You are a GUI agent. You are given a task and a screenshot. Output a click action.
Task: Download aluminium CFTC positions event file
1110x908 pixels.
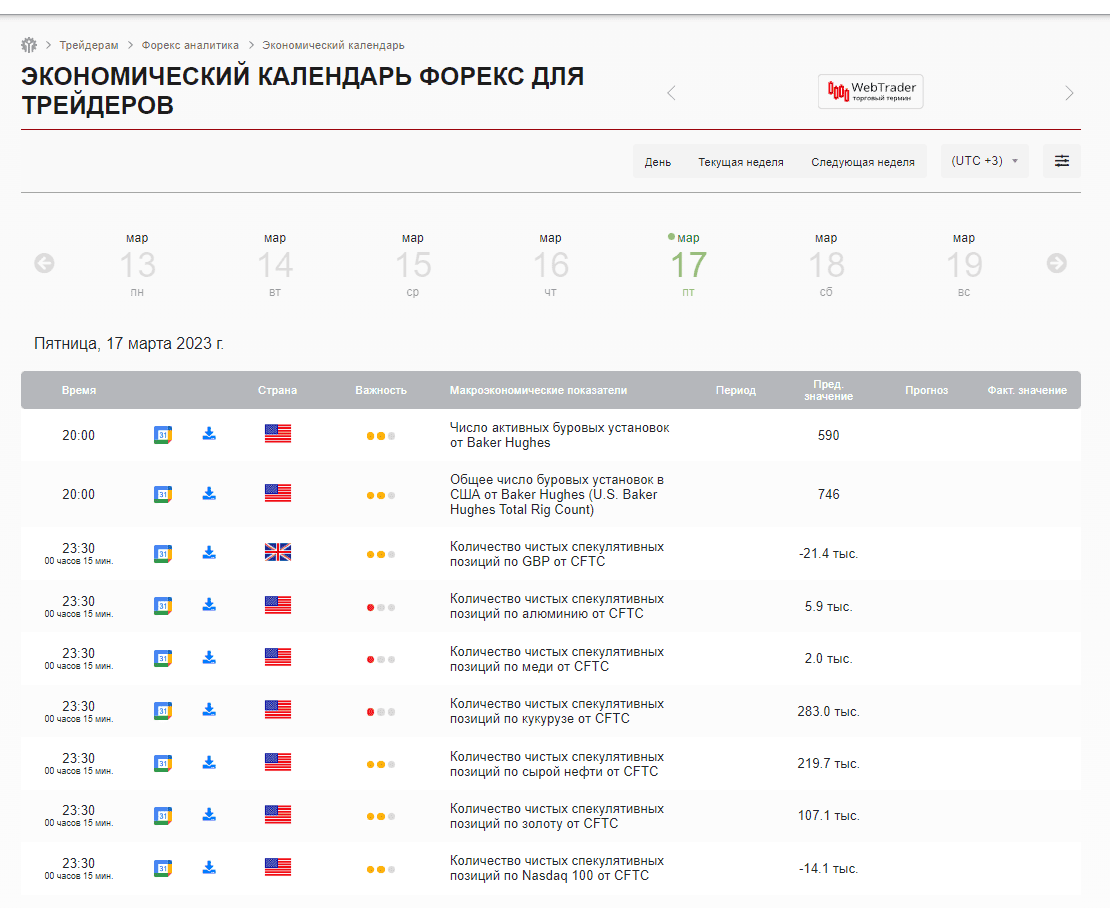click(x=209, y=604)
